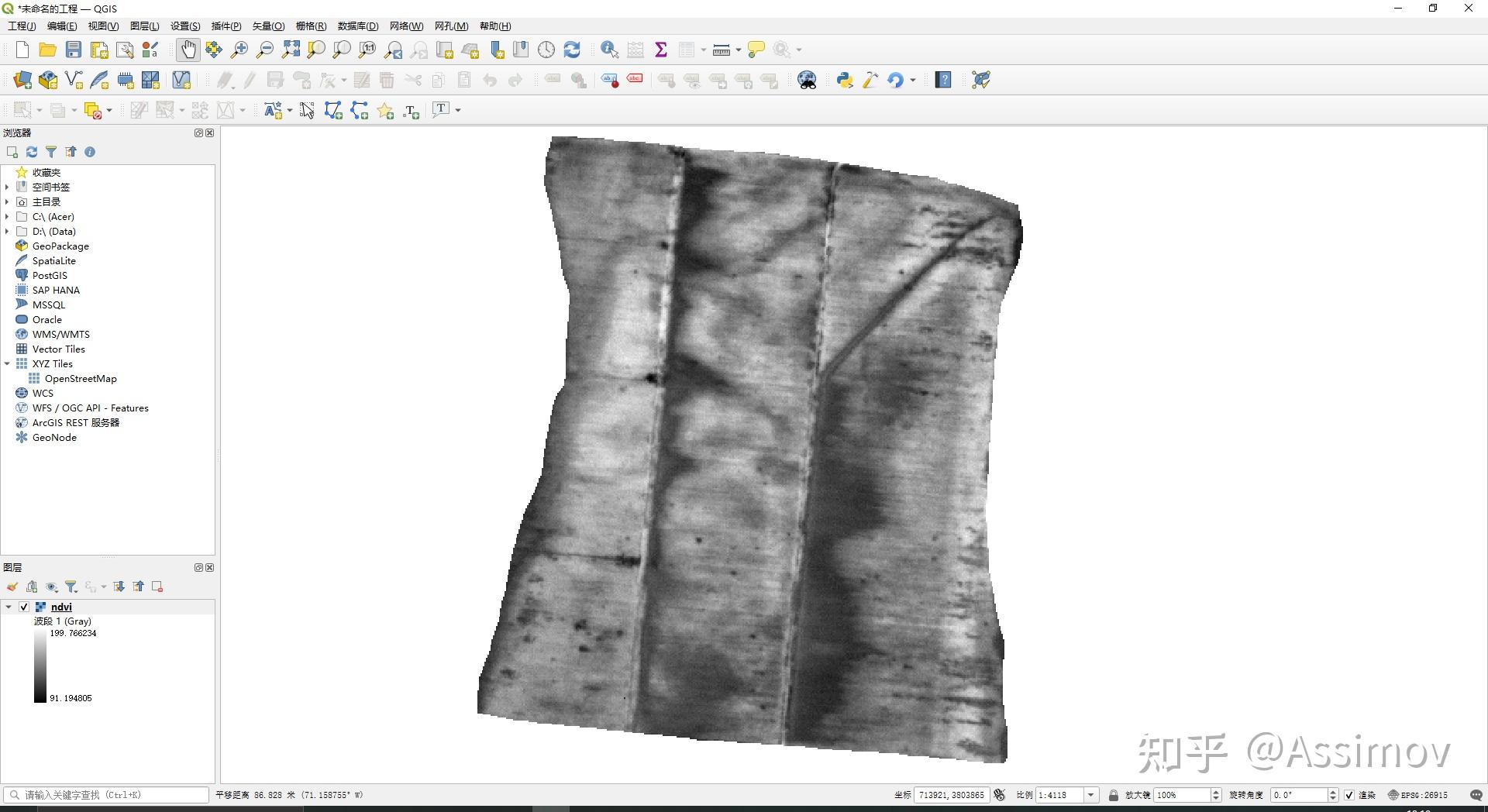Open the statistical summary sigma icon
Screen dimensions: 1488x812
(661, 50)
